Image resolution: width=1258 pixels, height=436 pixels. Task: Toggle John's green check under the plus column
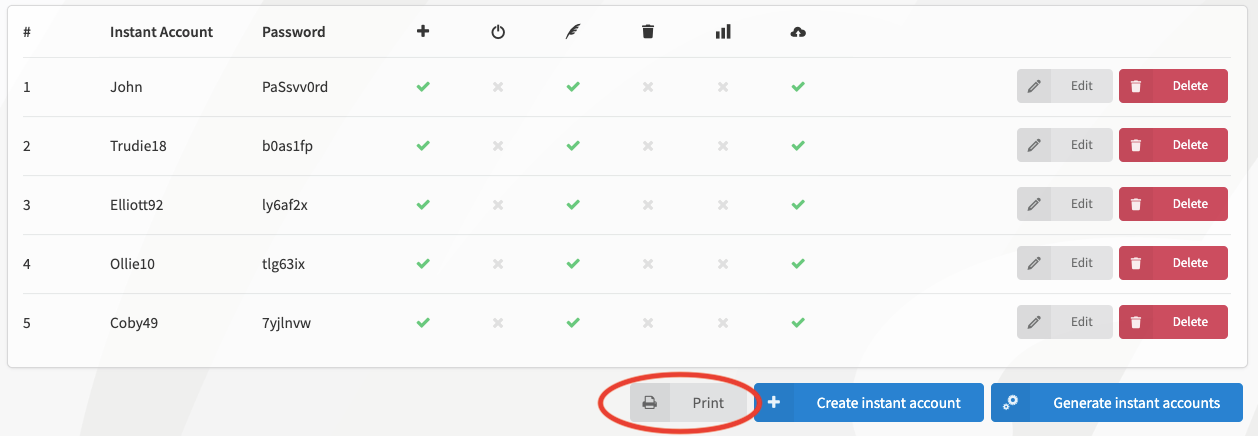[423, 87]
